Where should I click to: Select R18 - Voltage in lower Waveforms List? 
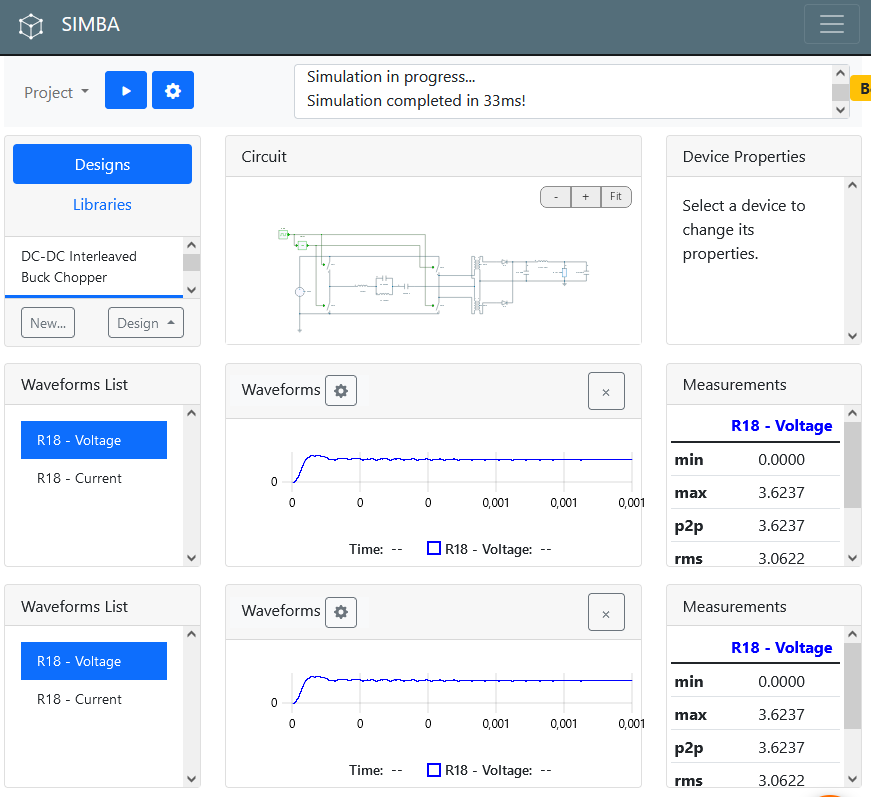pos(94,661)
